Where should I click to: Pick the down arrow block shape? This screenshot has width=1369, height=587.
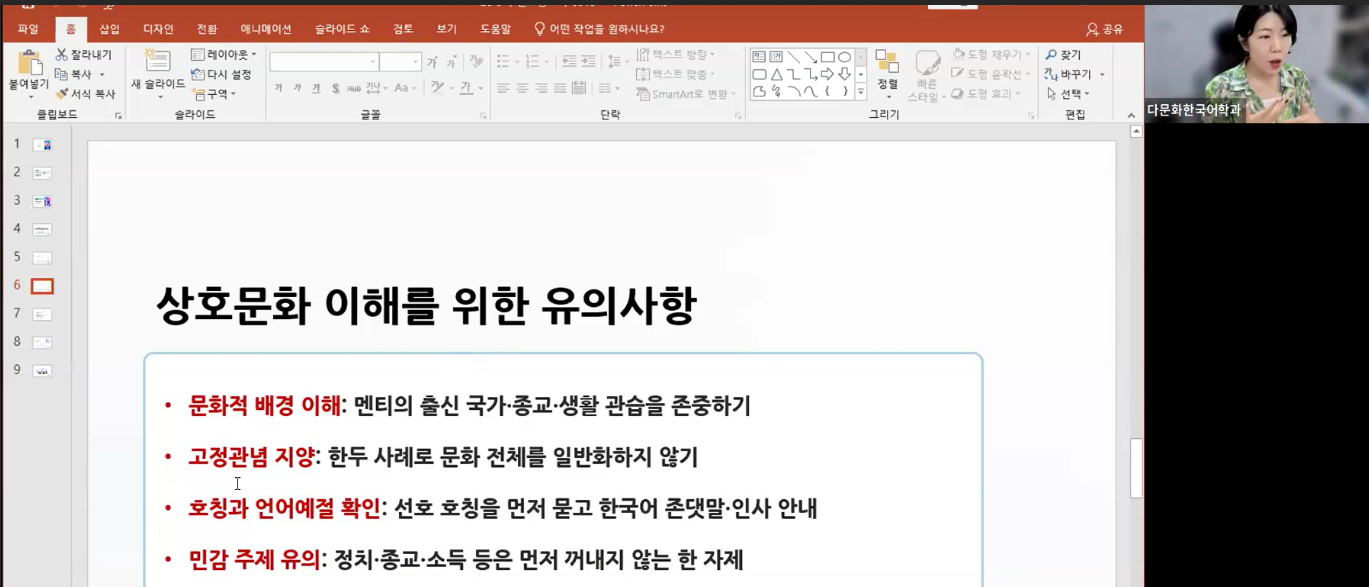pyautogui.click(x=844, y=74)
